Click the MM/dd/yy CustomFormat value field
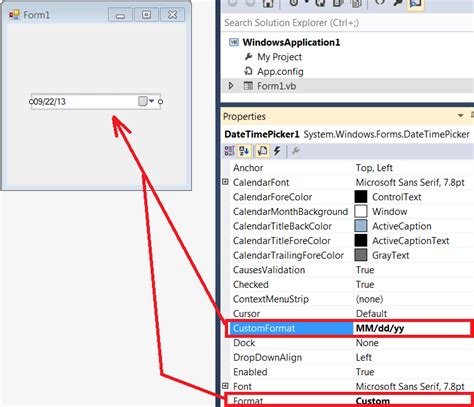Screen dimensions: 474x407 coord(412,328)
